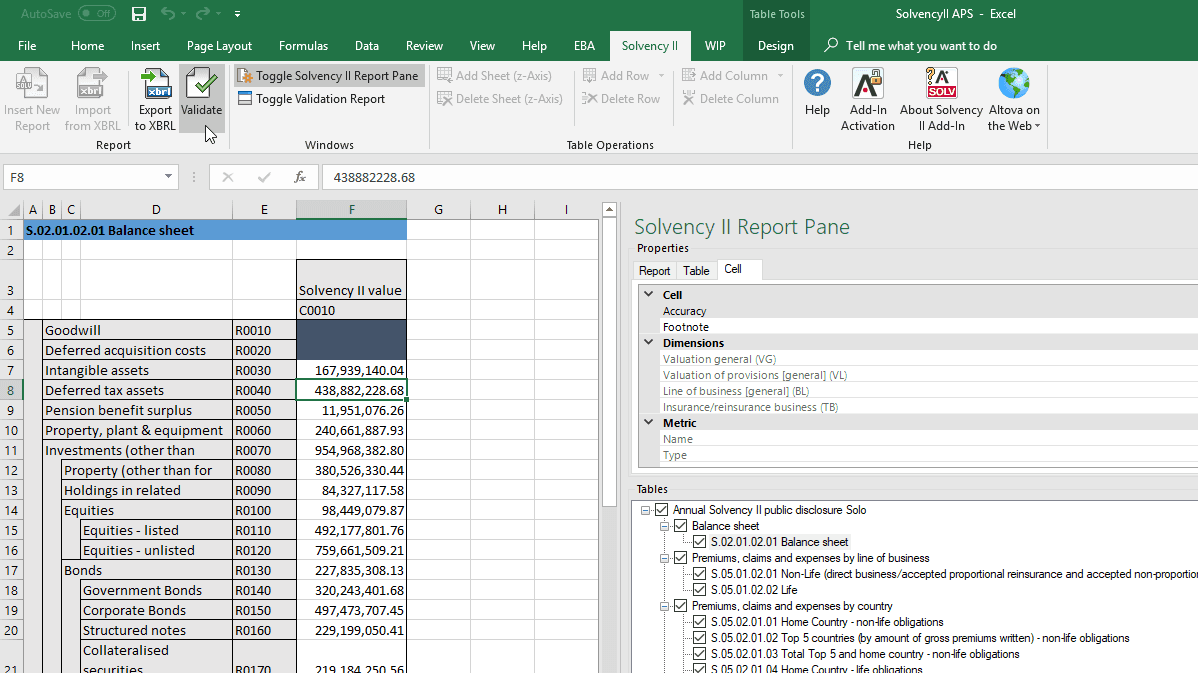Open the Design tab under Table Tools
Screen dimensions: 1198x673
[775, 46]
